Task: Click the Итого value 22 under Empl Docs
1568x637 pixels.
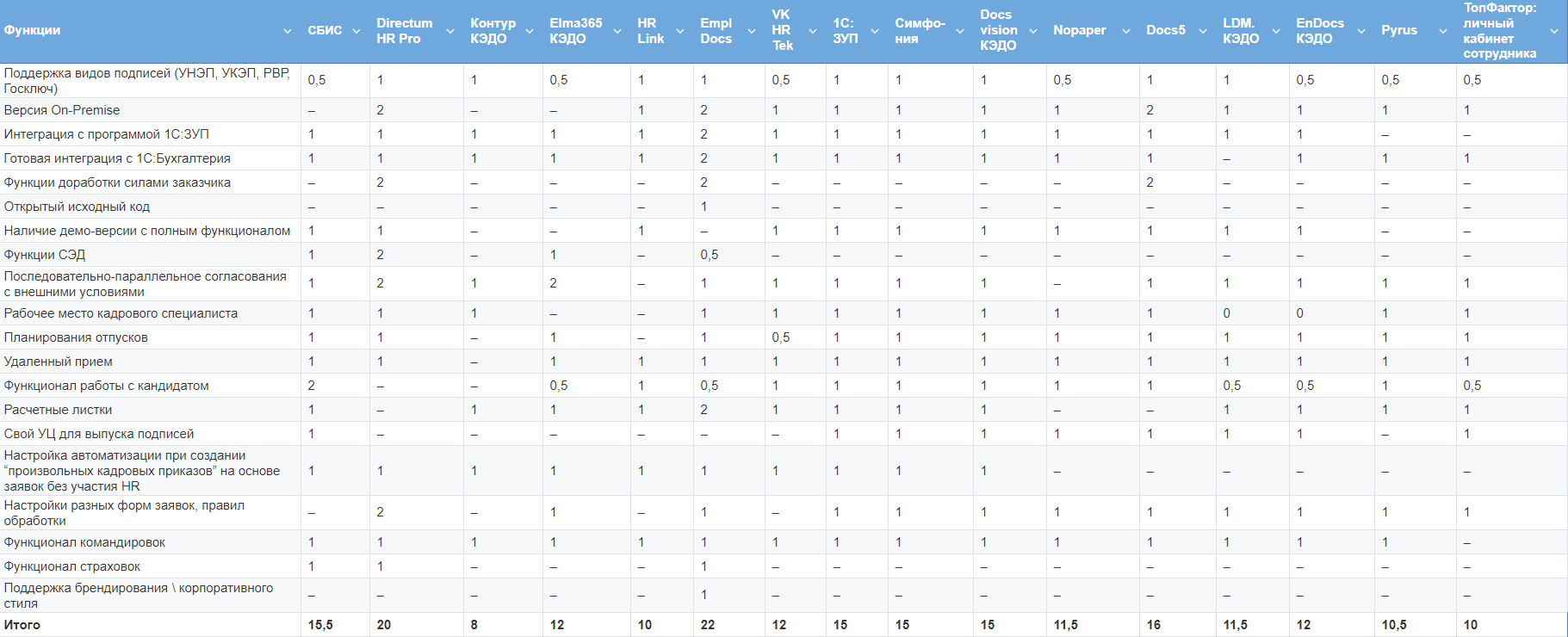Action: pos(708,625)
